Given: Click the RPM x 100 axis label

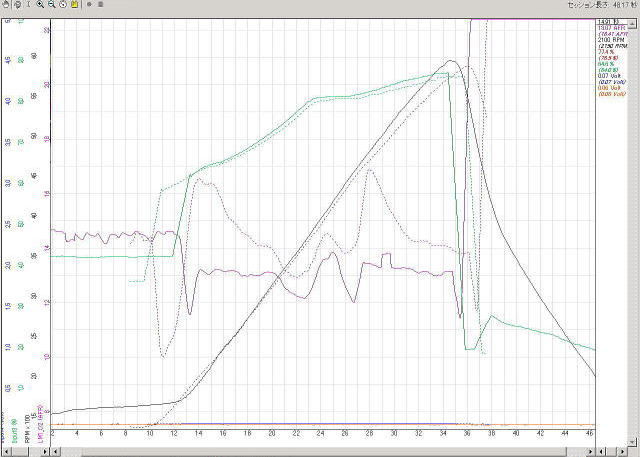Looking at the screenshot, I should pyautogui.click(x=27, y=429).
